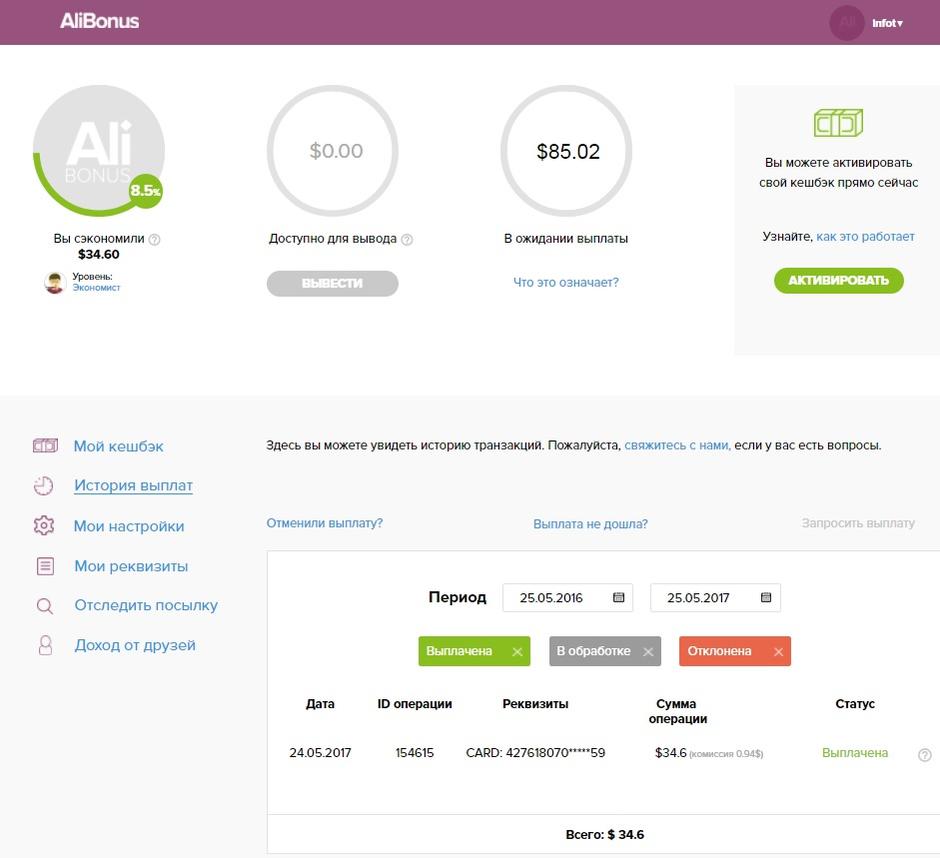The width and height of the screenshot is (940, 858).
Task: Open calendar icon for end date 25.05.2017
Action: tap(766, 597)
